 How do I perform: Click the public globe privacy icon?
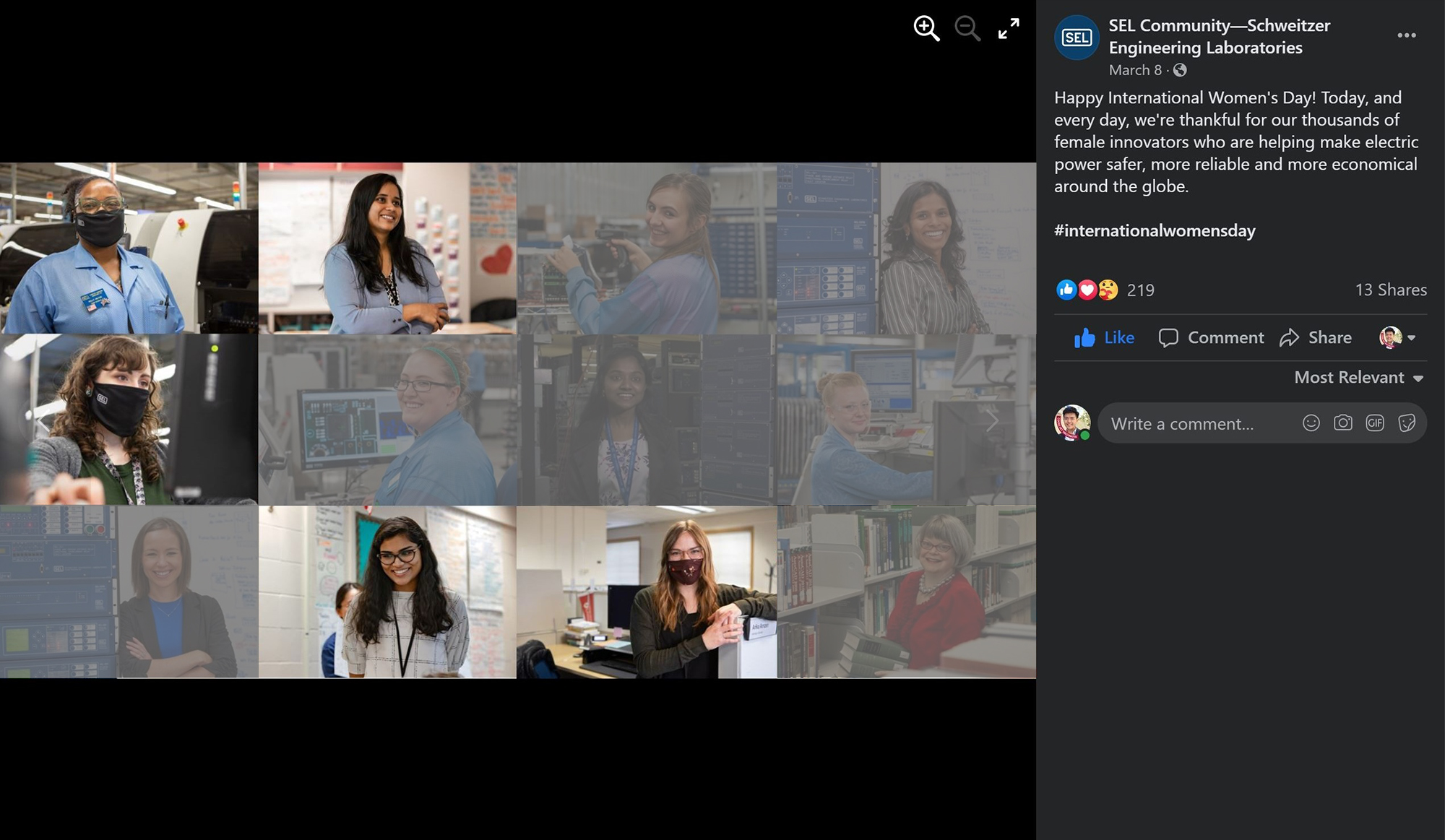(1180, 70)
